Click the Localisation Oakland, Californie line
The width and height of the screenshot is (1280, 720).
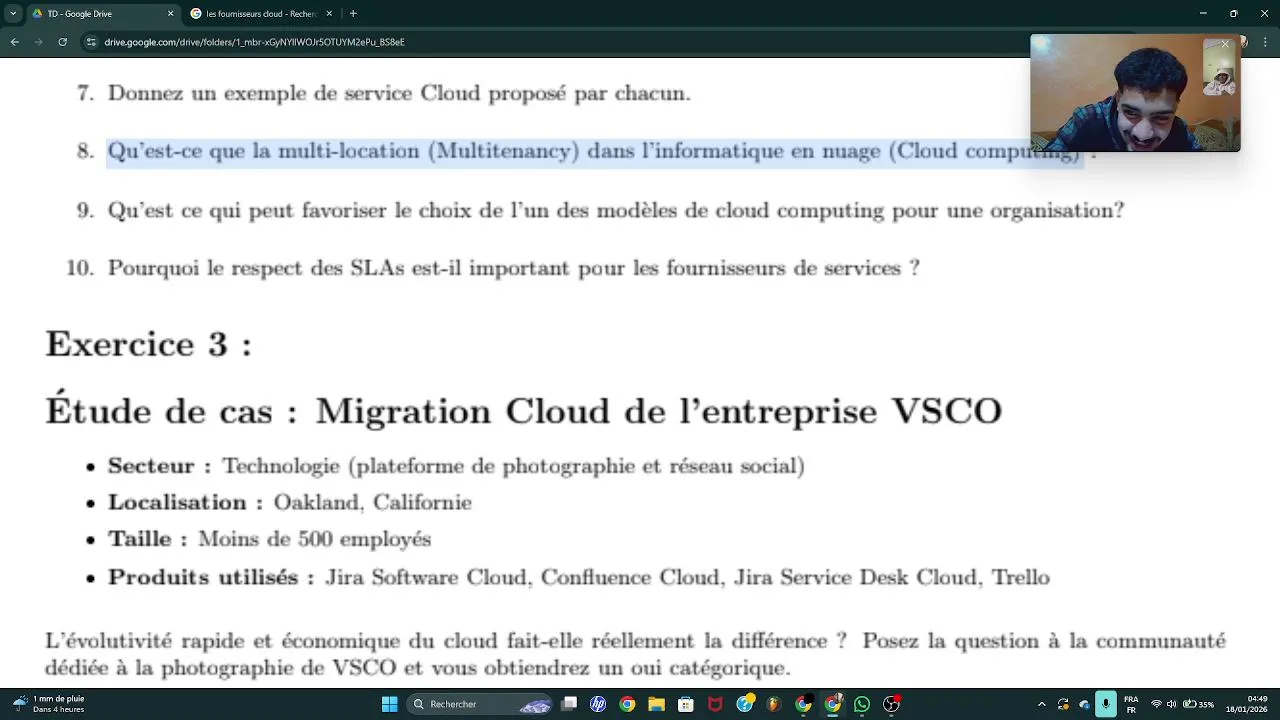[290, 502]
